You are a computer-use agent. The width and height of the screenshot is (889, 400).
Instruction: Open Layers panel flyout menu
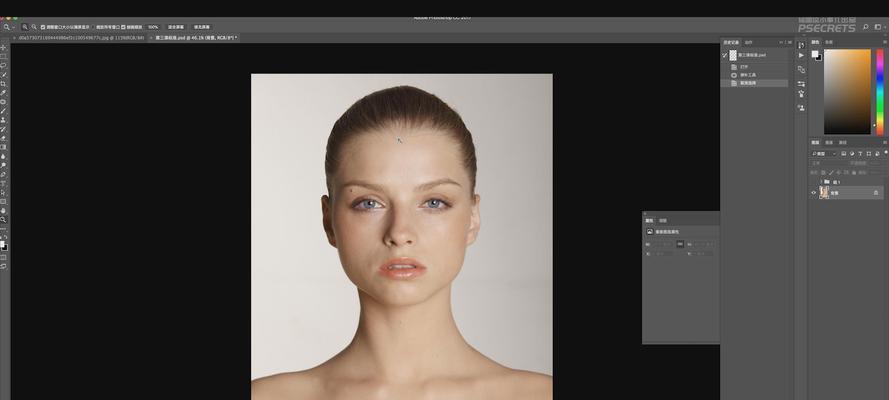coord(886,142)
